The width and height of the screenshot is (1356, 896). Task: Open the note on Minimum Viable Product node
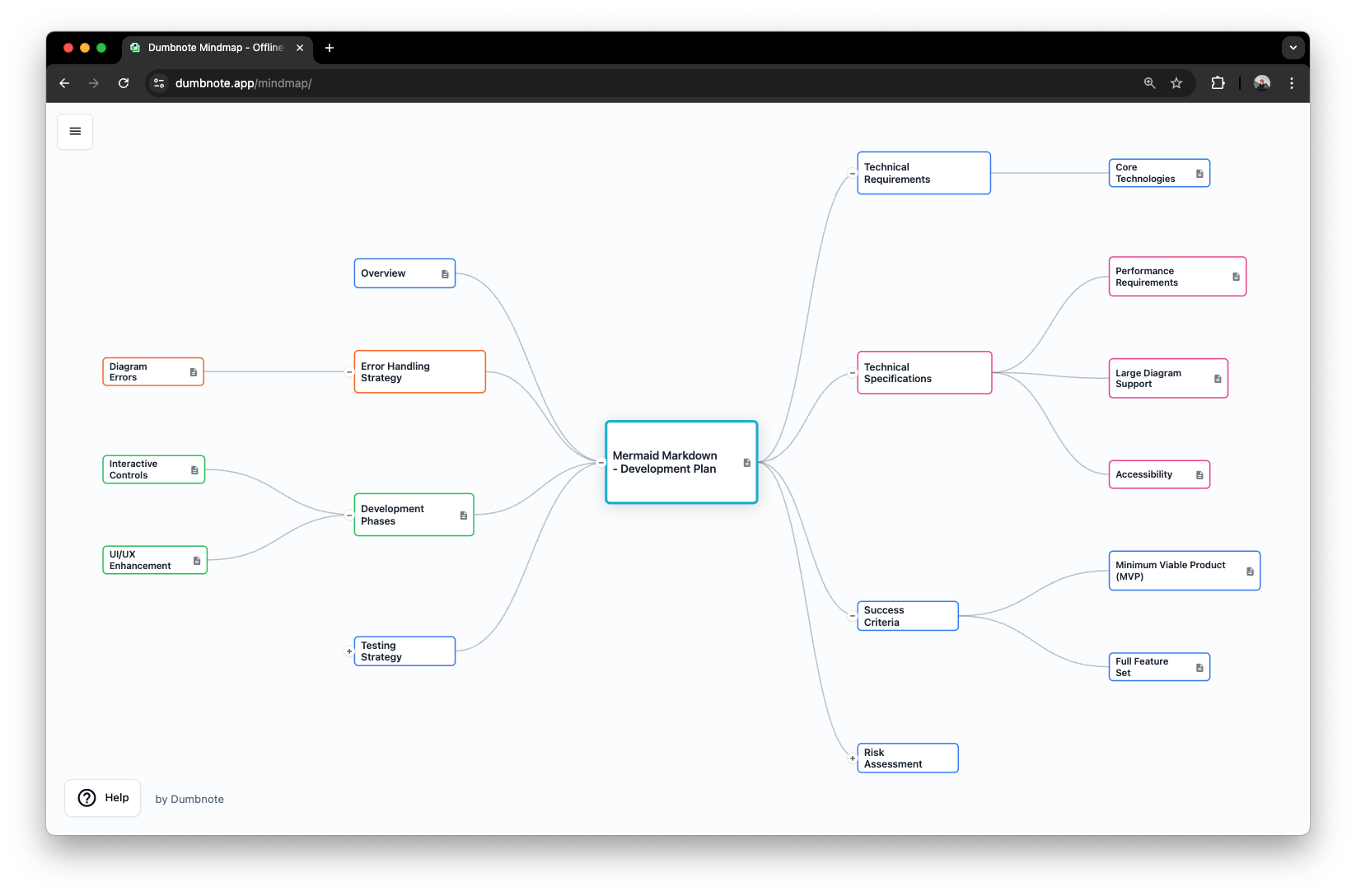pos(1250,570)
